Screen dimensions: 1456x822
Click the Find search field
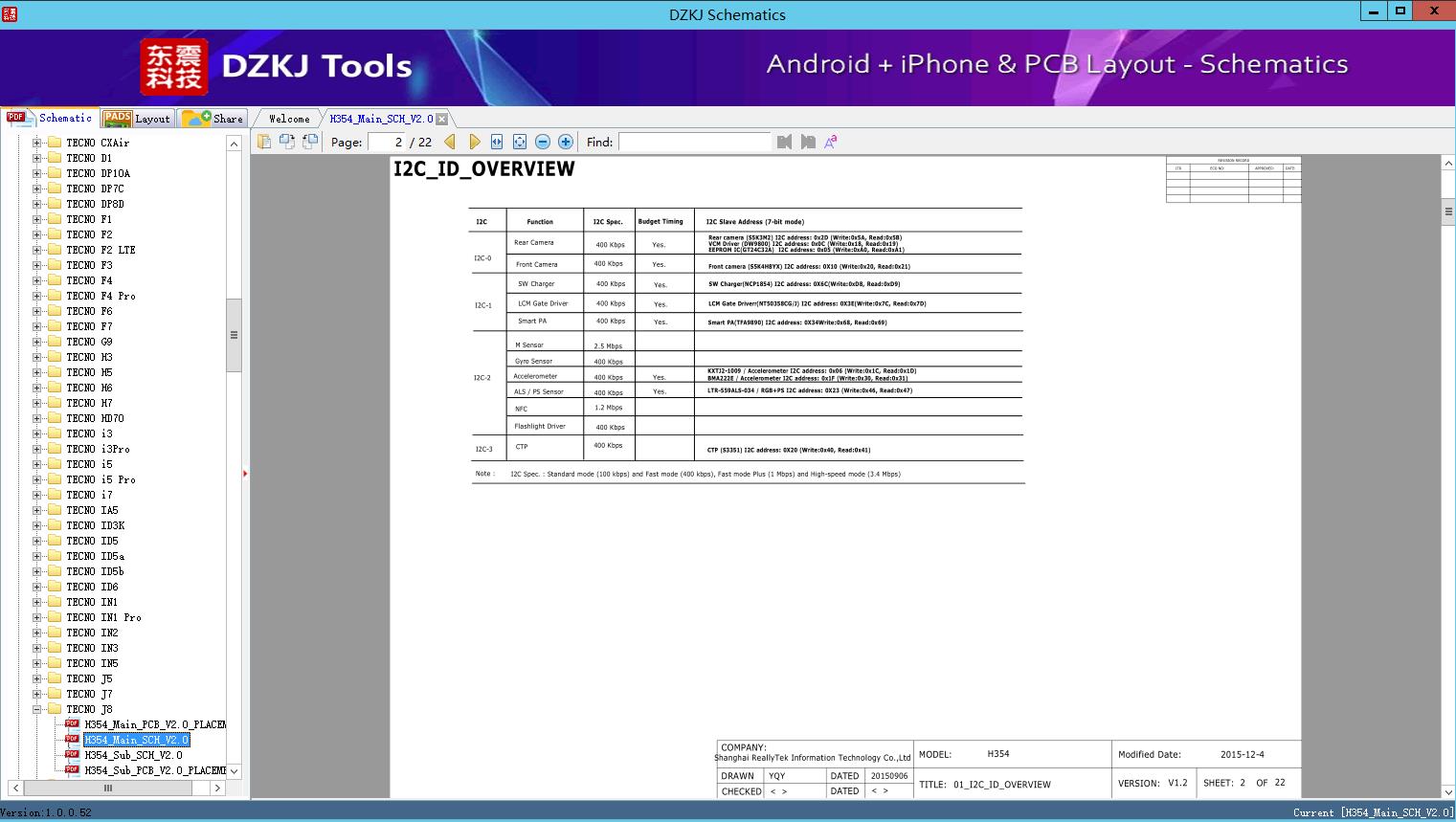pyautogui.click(x=694, y=142)
